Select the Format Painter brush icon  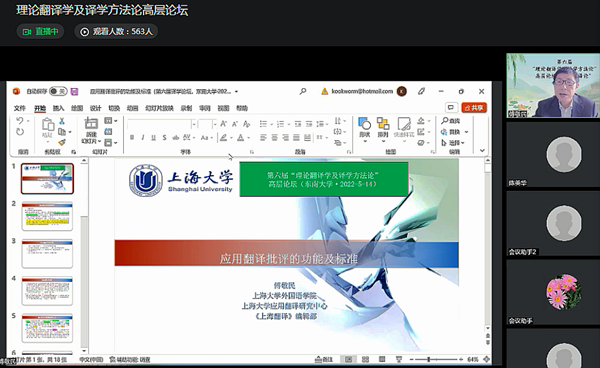click(x=62, y=142)
